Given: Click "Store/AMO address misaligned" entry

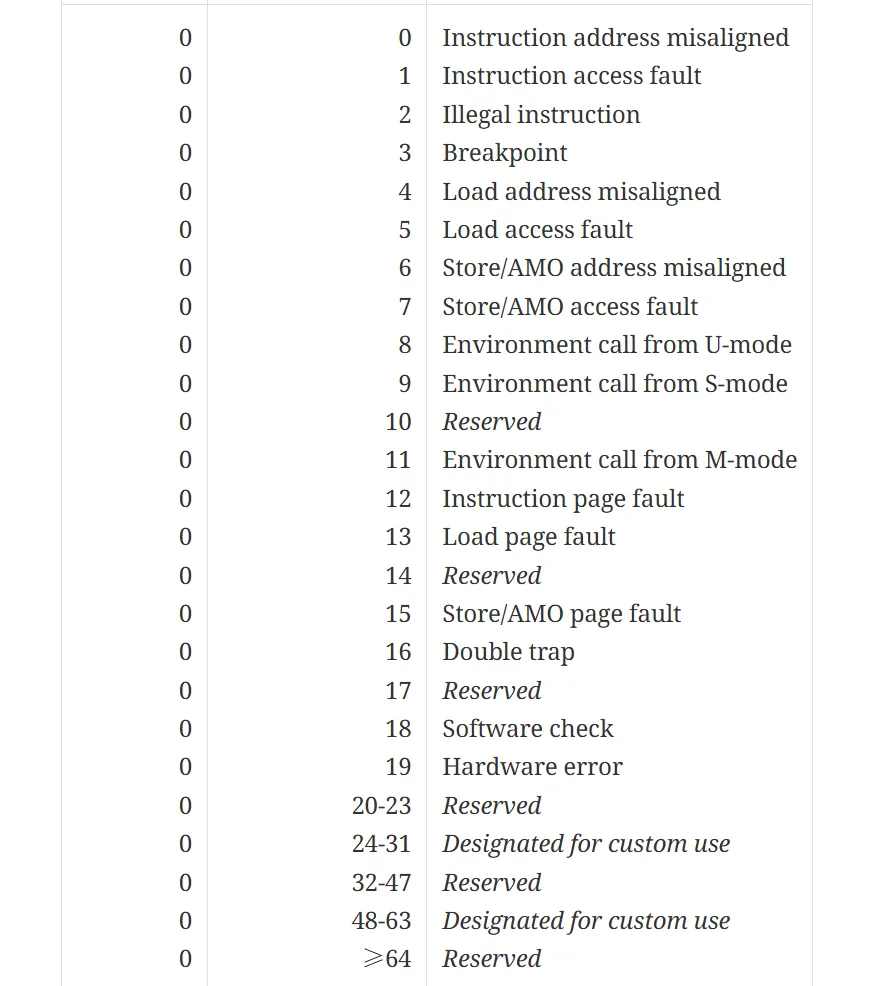Looking at the screenshot, I should 614,268.
